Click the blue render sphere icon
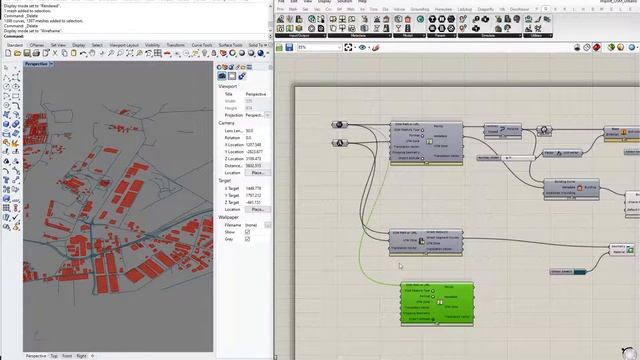Image resolution: width=640 pixels, height=360 pixels. click(261, 53)
